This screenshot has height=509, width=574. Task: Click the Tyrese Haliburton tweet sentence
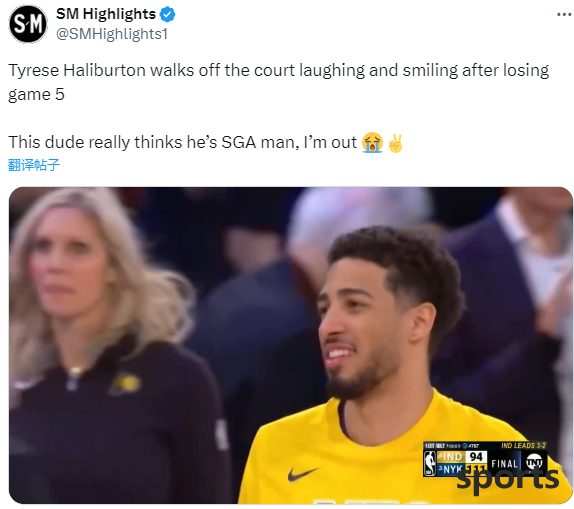(279, 82)
